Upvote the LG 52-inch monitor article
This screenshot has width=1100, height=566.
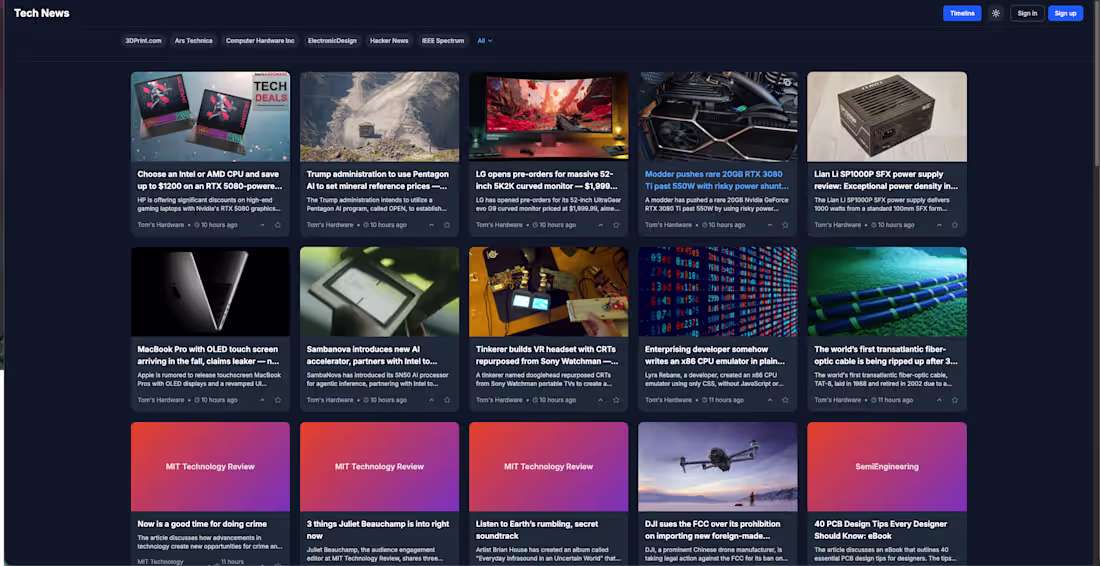[601, 225]
